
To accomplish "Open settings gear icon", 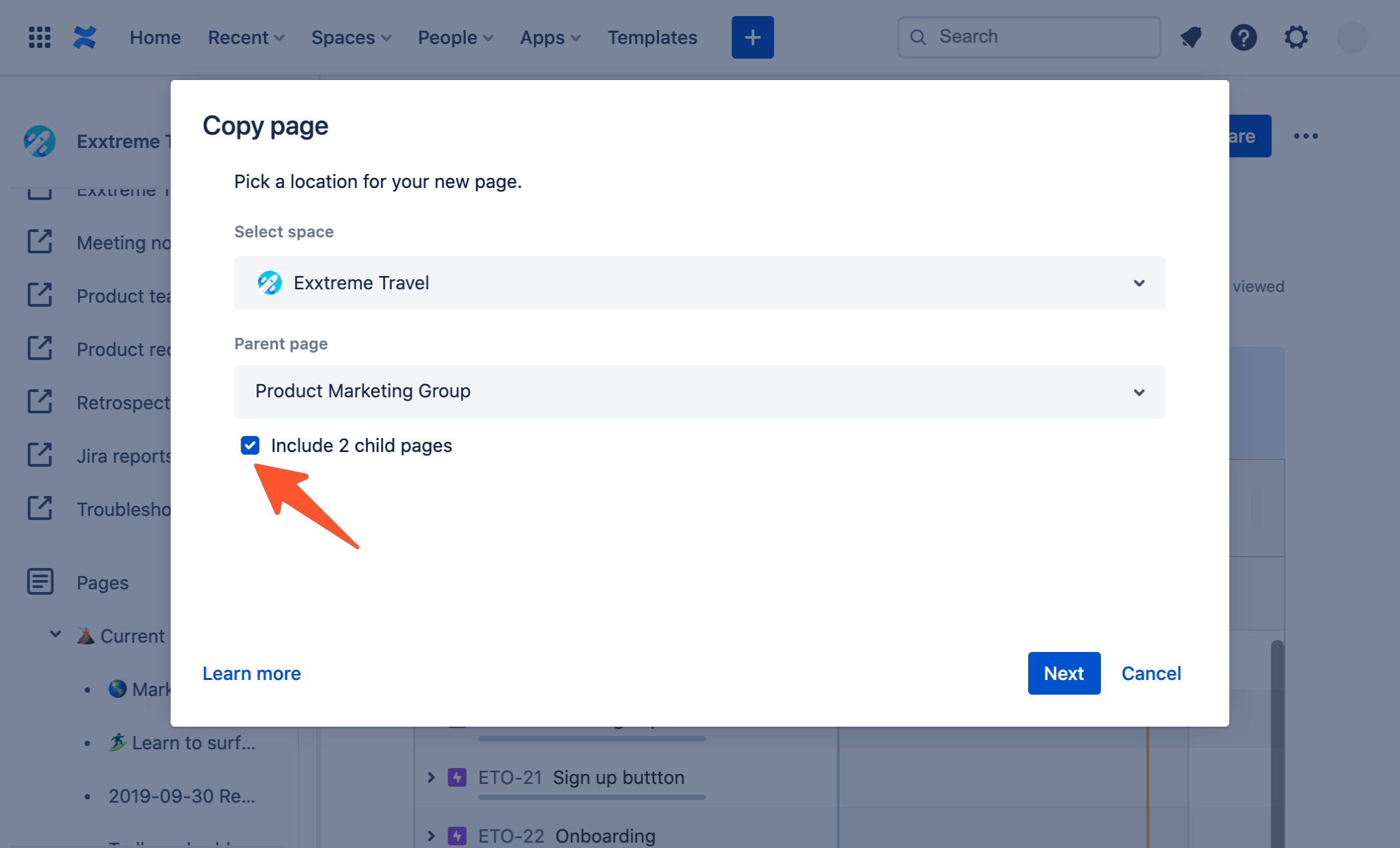I will click(1296, 37).
